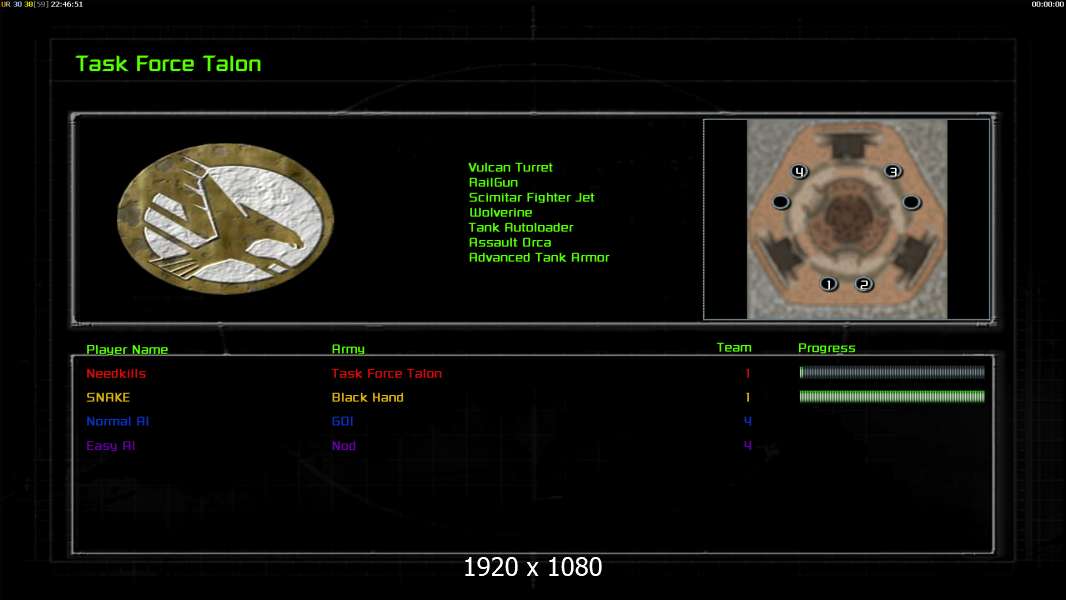Click the Black Hand army entry
The image size is (1066, 600).
point(367,398)
